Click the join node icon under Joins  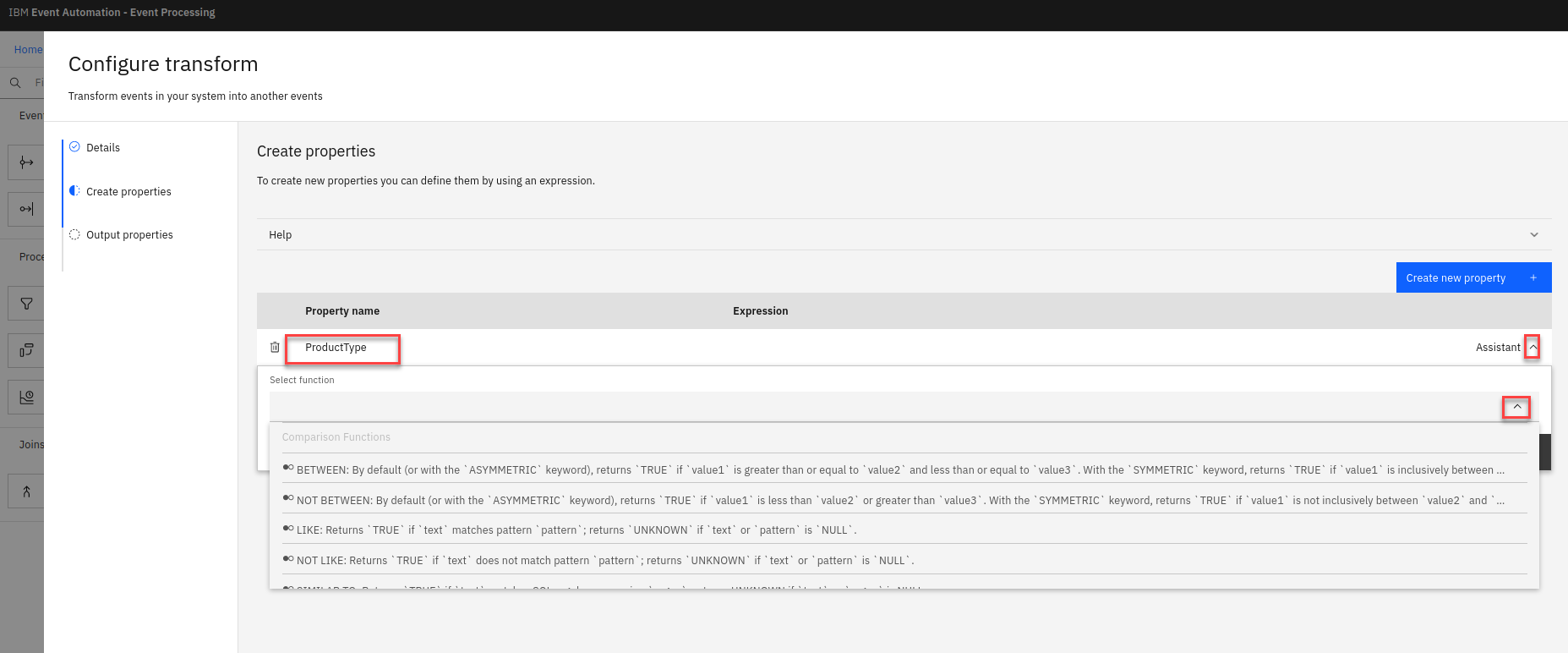(26, 491)
